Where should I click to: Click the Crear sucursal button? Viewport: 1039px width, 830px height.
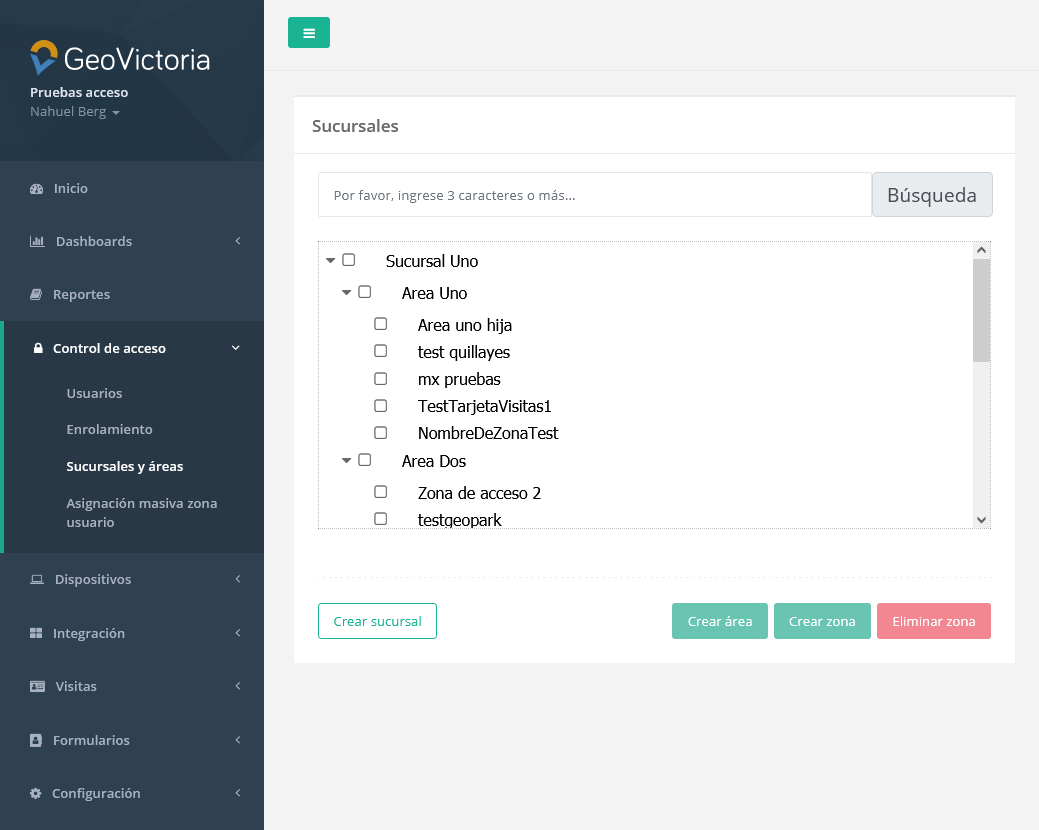coord(377,621)
